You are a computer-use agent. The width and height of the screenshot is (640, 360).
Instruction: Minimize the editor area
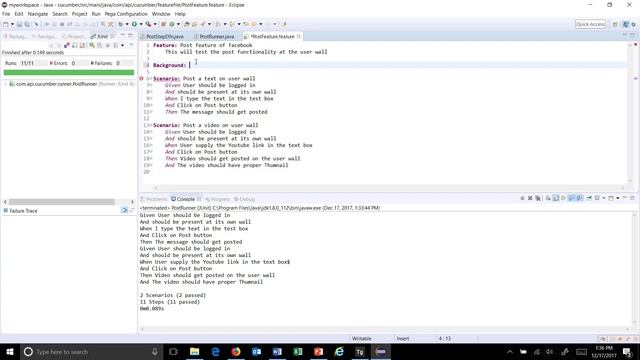(625, 36)
